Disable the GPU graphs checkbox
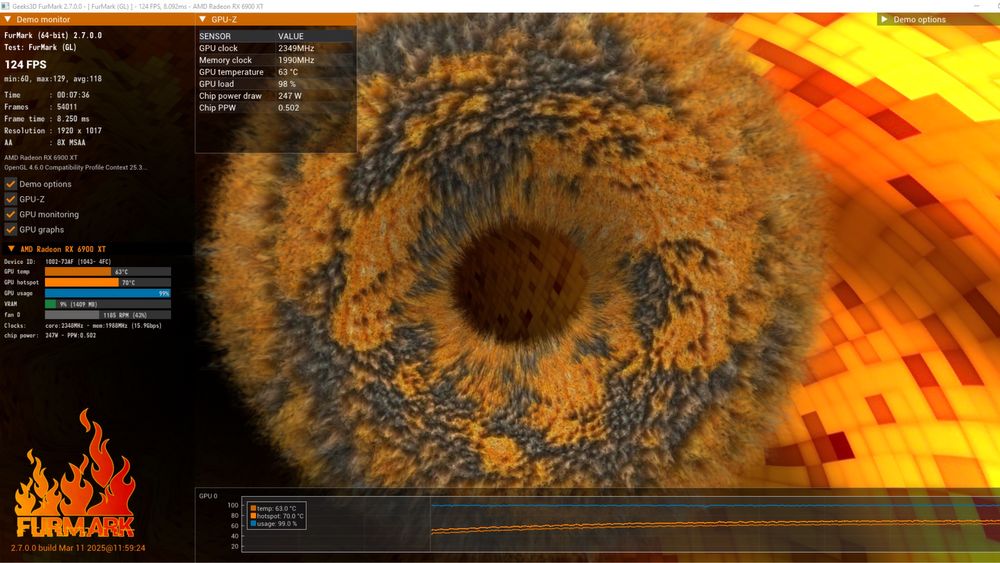1000x563 pixels. pos(10,230)
